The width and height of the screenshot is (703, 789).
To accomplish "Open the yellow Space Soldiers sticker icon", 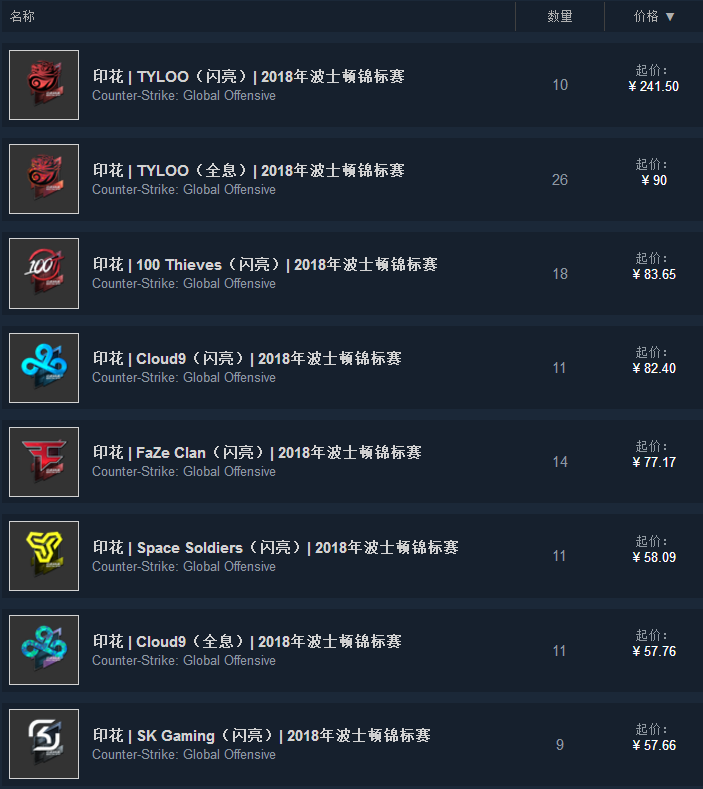I will (x=44, y=556).
